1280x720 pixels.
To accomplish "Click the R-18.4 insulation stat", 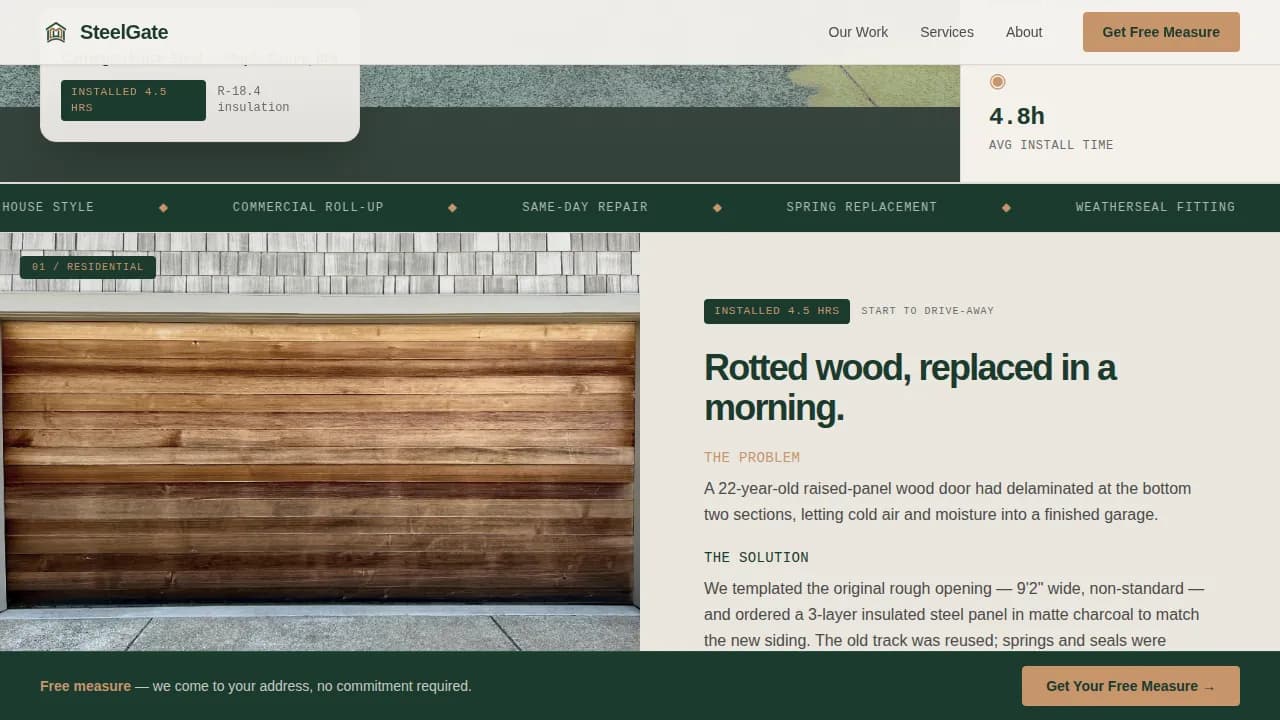I will (x=253, y=99).
